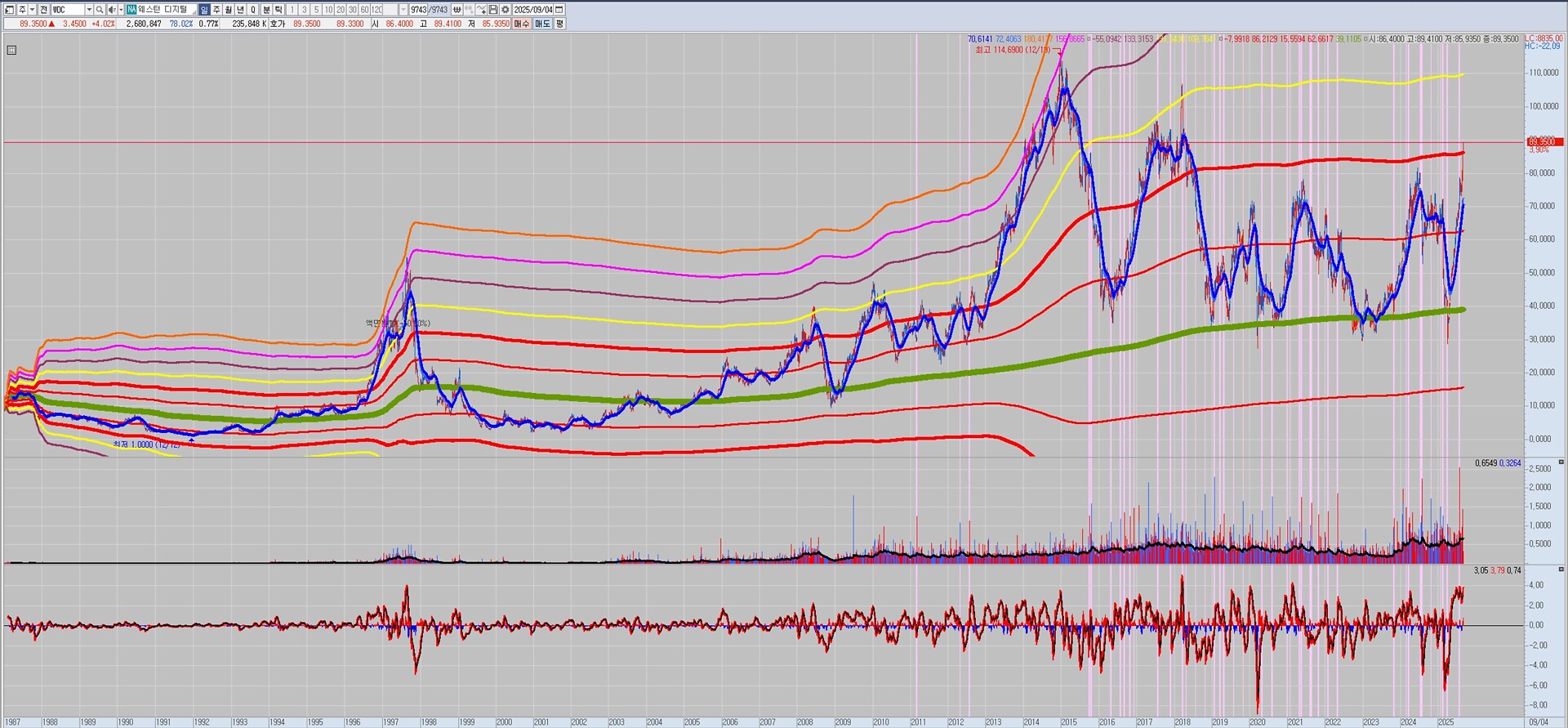The image size is (1568, 728).
Task: Click the won currency toggle icon
Action: click(x=457, y=10)
